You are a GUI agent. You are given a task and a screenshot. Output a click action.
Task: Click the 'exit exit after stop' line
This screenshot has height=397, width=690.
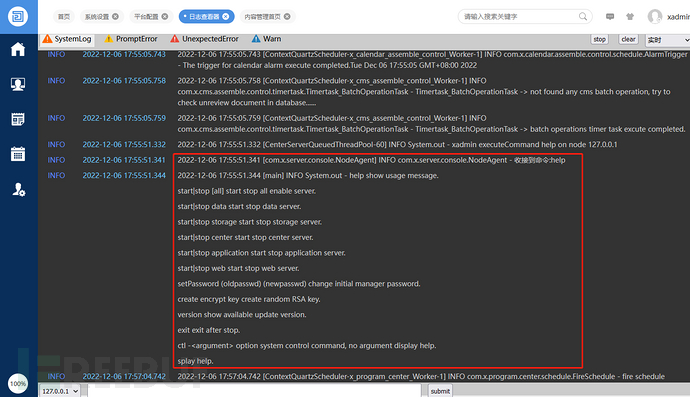pyautogui.click(x=209, y=330)
